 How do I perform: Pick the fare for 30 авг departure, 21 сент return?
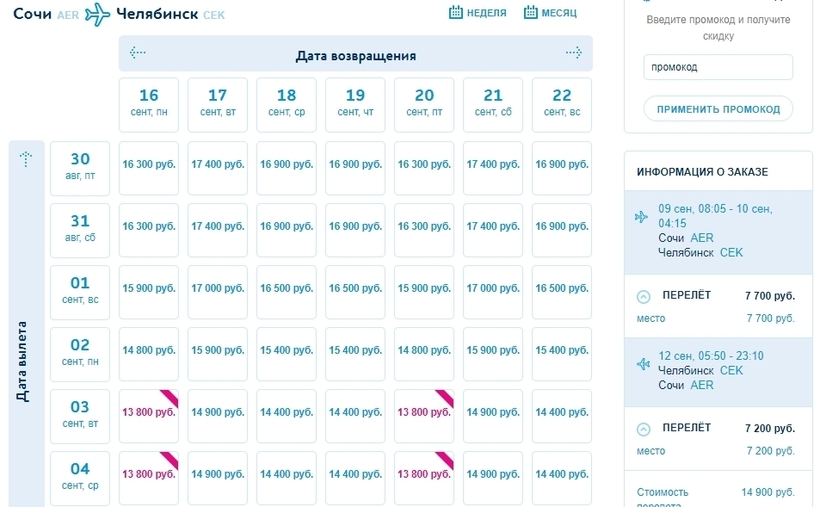click(x=493, y=164)
